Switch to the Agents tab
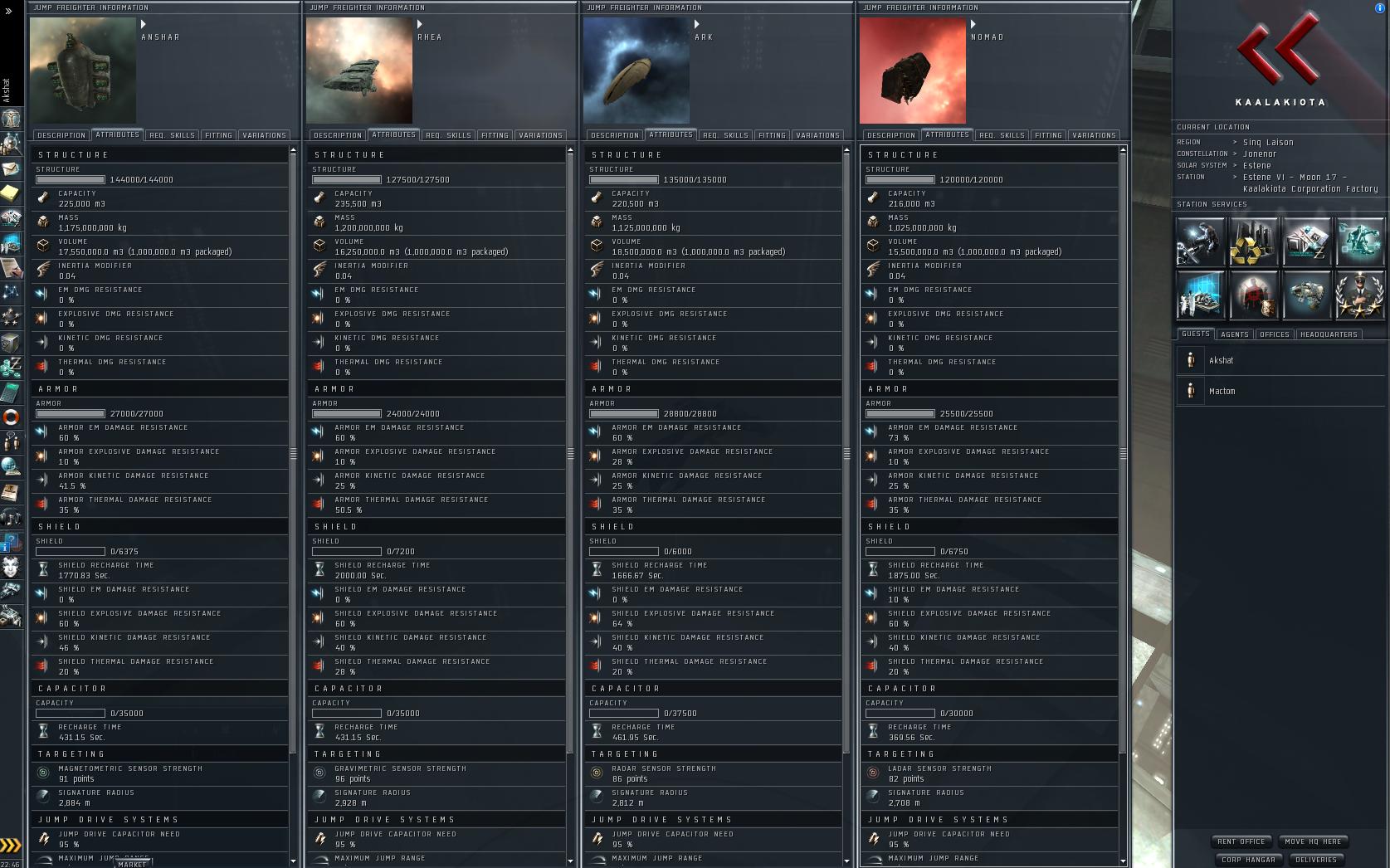The height and width of the screenshot is (868, 1390). 1235,334
